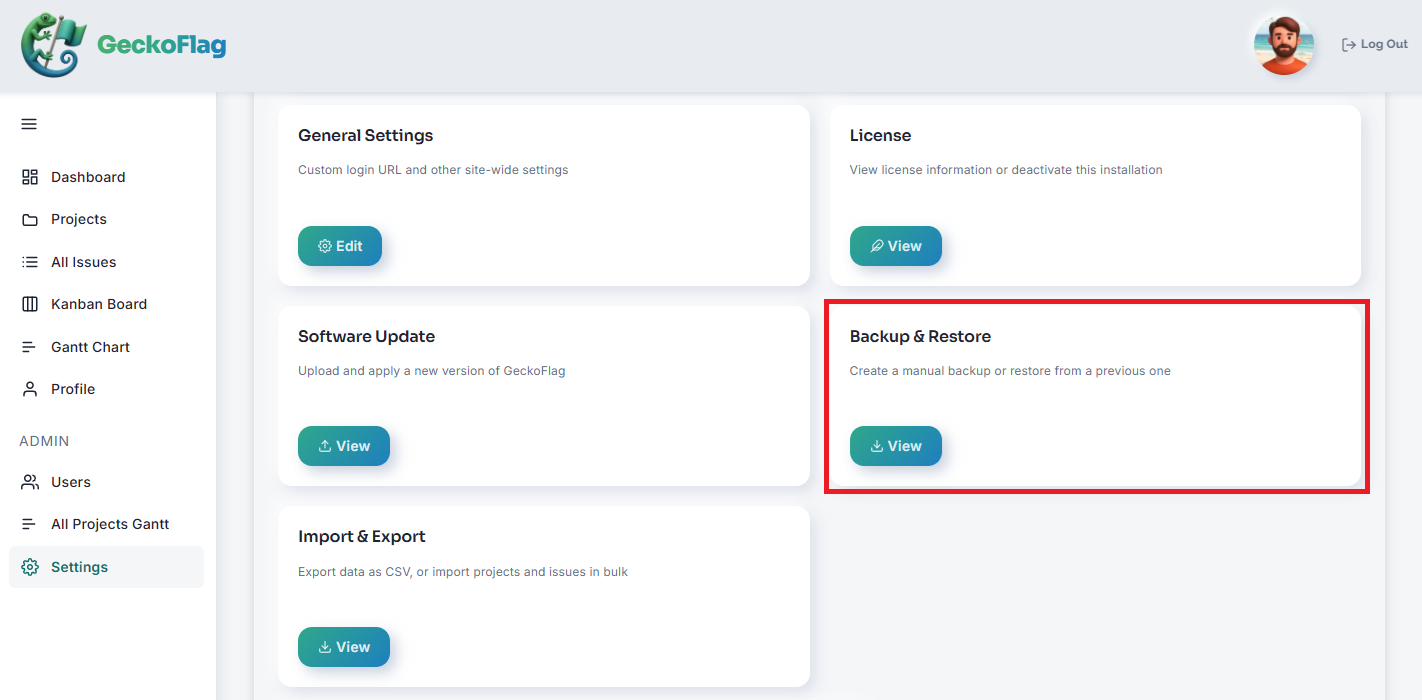Click the Users people icon
Viewport: 1422px width, 700px height.
coord(30,482)
